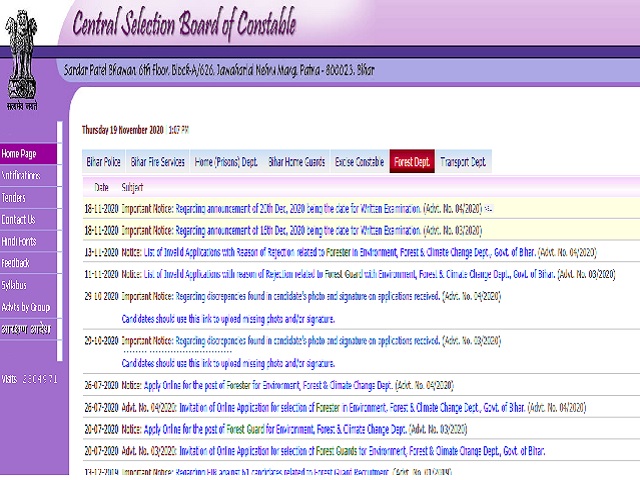This screenshot has width=640, height=480.
Task: Click the national emblem logo
Action: click(21, 60)
